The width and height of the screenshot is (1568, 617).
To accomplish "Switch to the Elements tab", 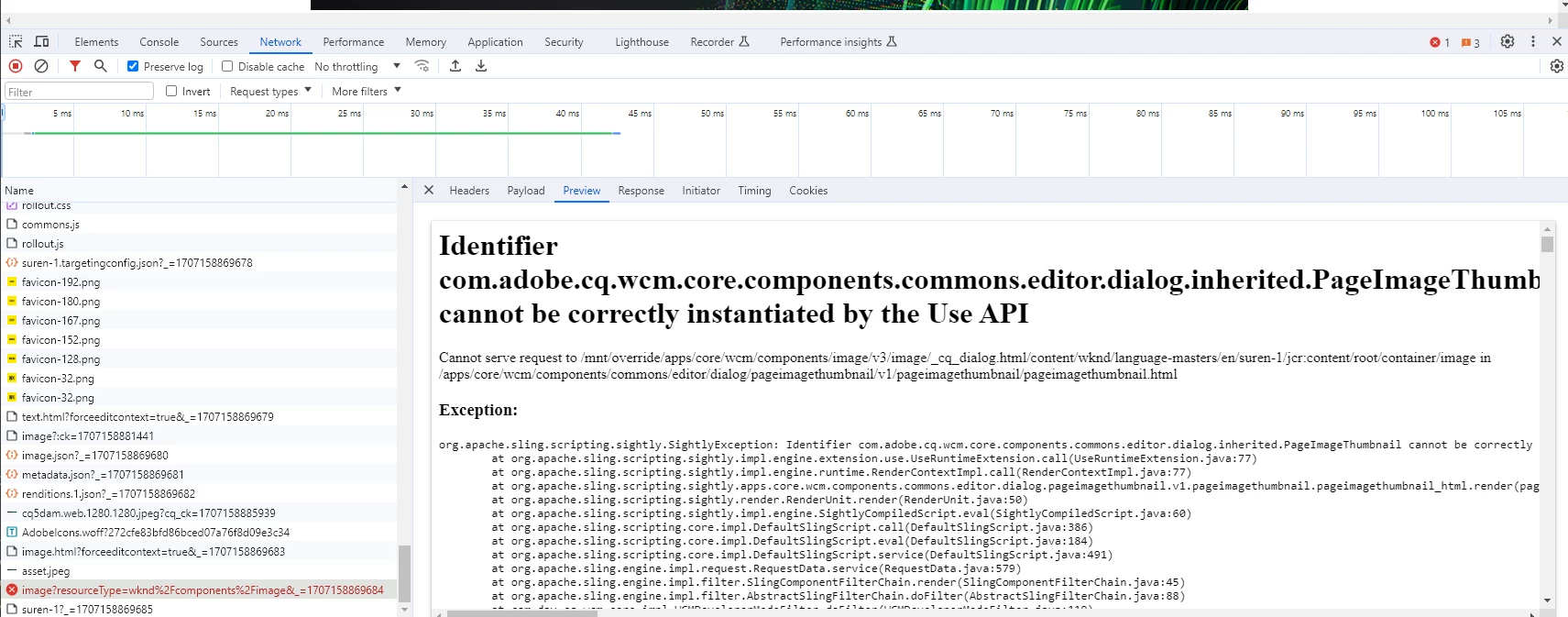I will coord(96,42).
